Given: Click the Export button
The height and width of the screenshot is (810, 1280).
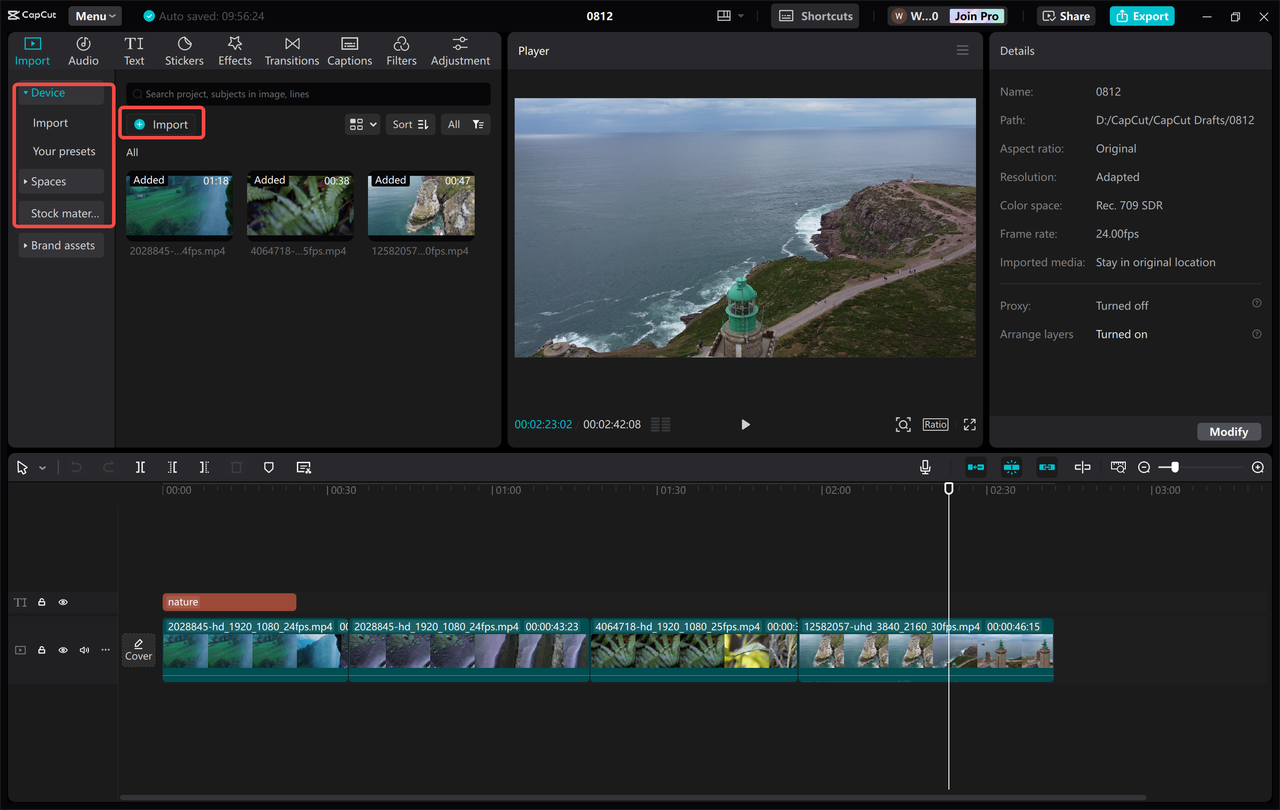Looking at the screenshot, I should 1141,15.
